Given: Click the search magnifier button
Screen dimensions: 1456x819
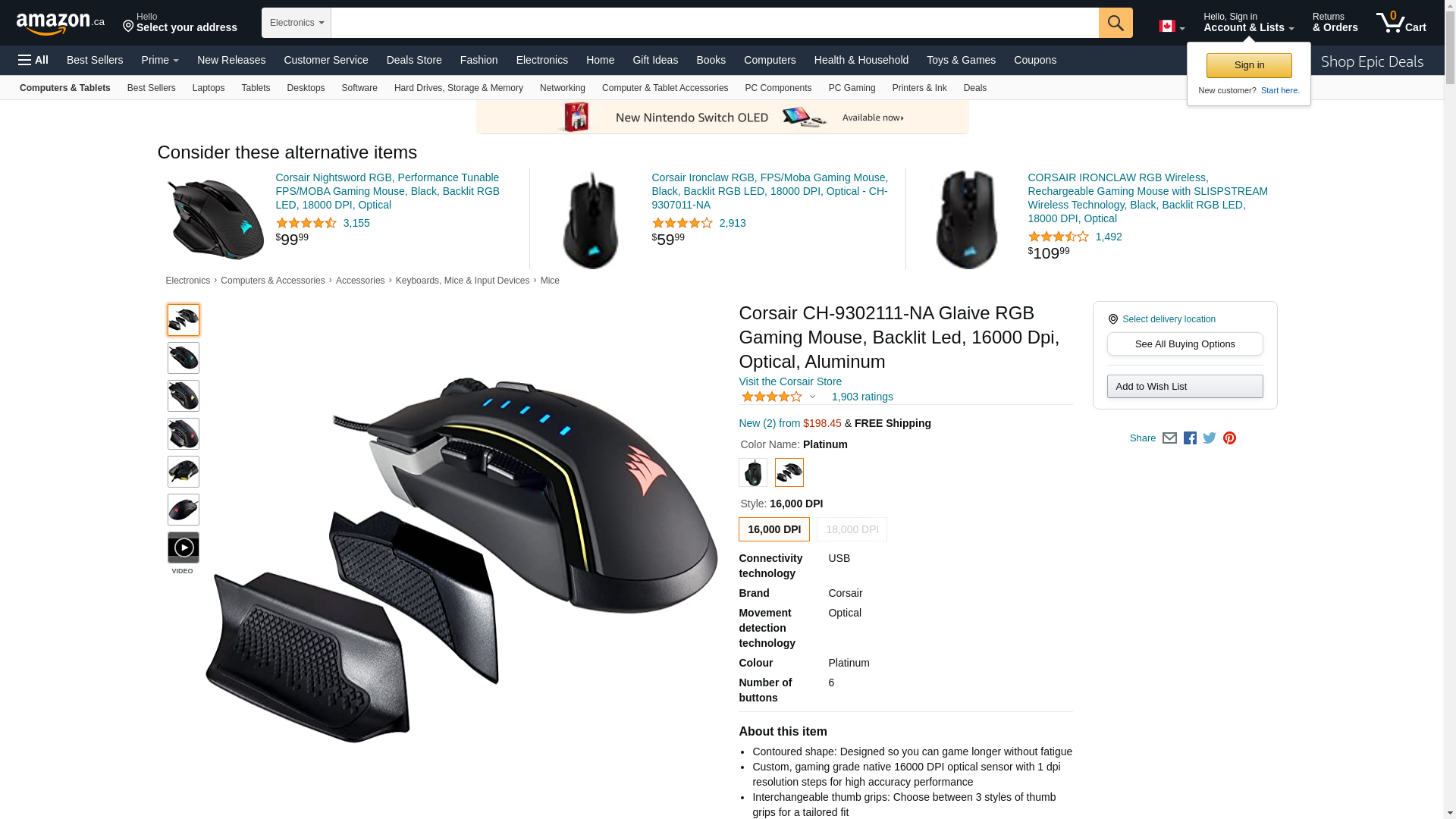Looking at the screenshot, I should [1115, 23].
